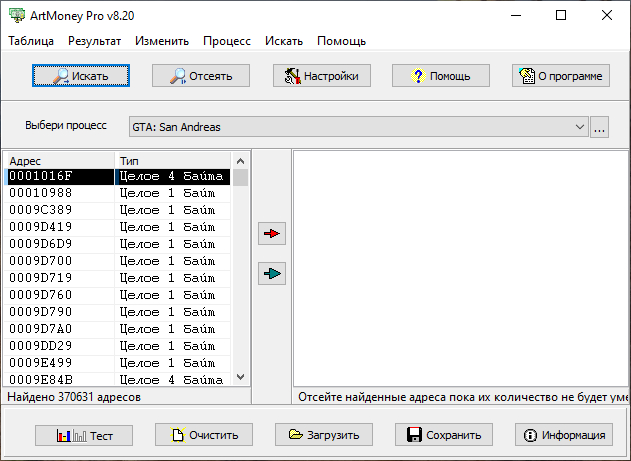631x461 pixels.
Task: Close the ArtMoney window
Action: [x=607, y=16]
